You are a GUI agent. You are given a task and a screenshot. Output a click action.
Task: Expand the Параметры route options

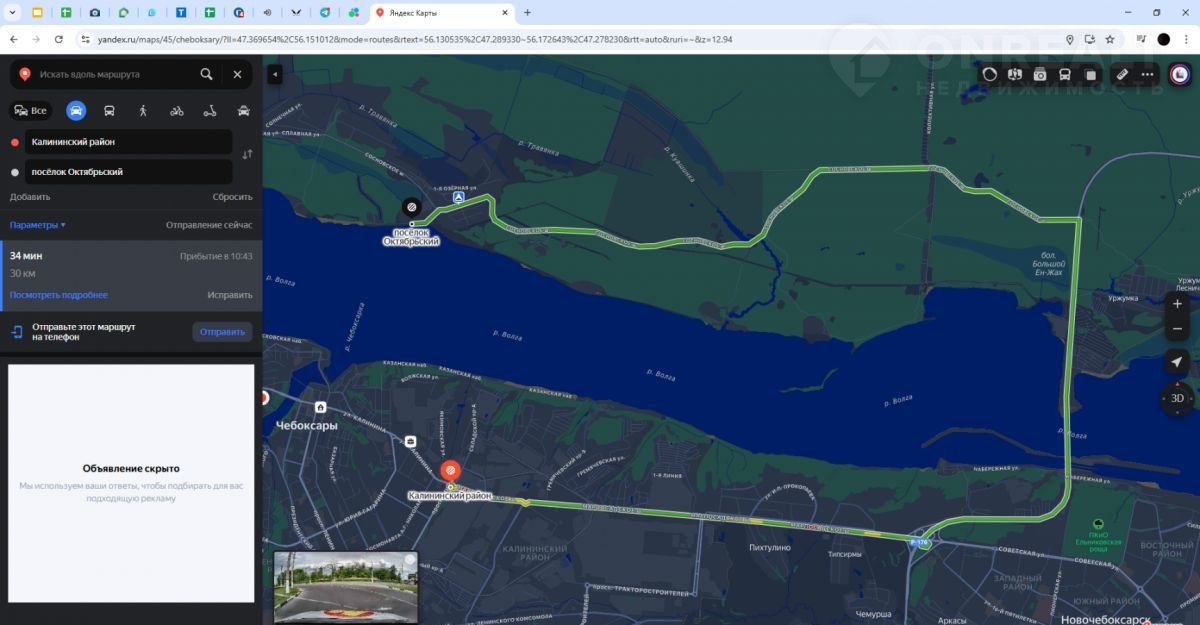pyautogui.click(x=38, y=225)
